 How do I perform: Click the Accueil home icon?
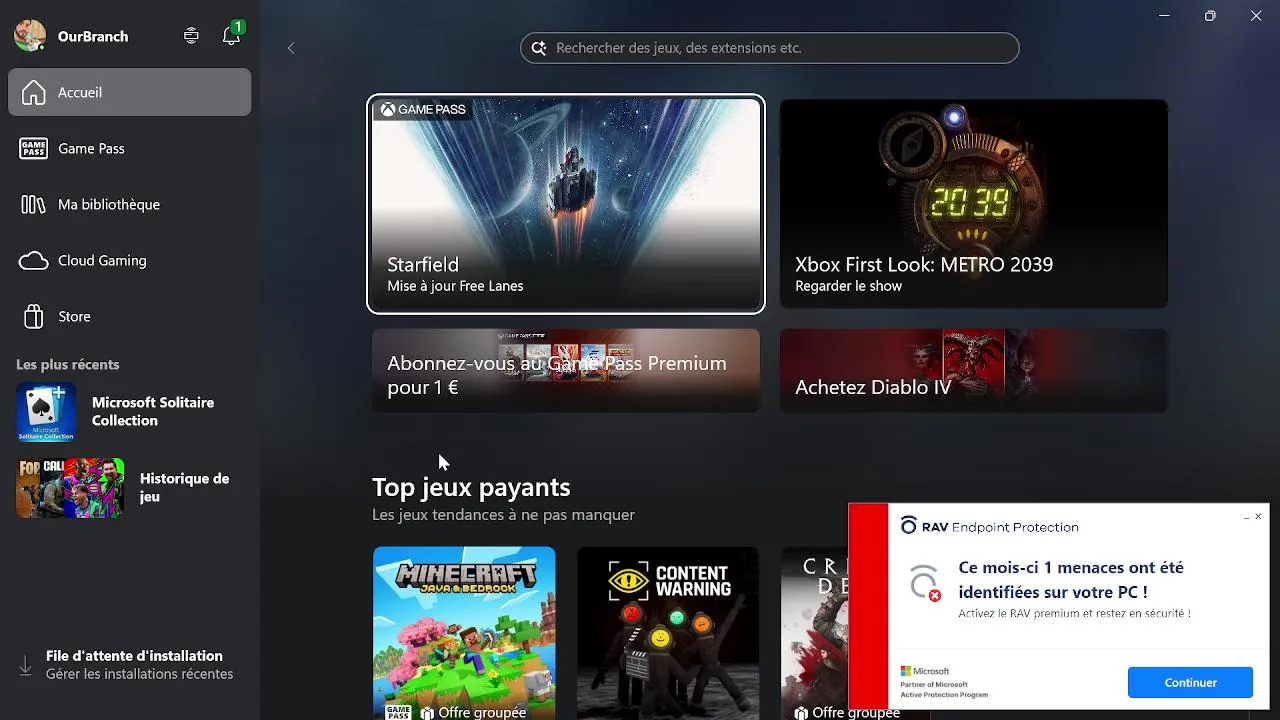[x=34, y=92]
